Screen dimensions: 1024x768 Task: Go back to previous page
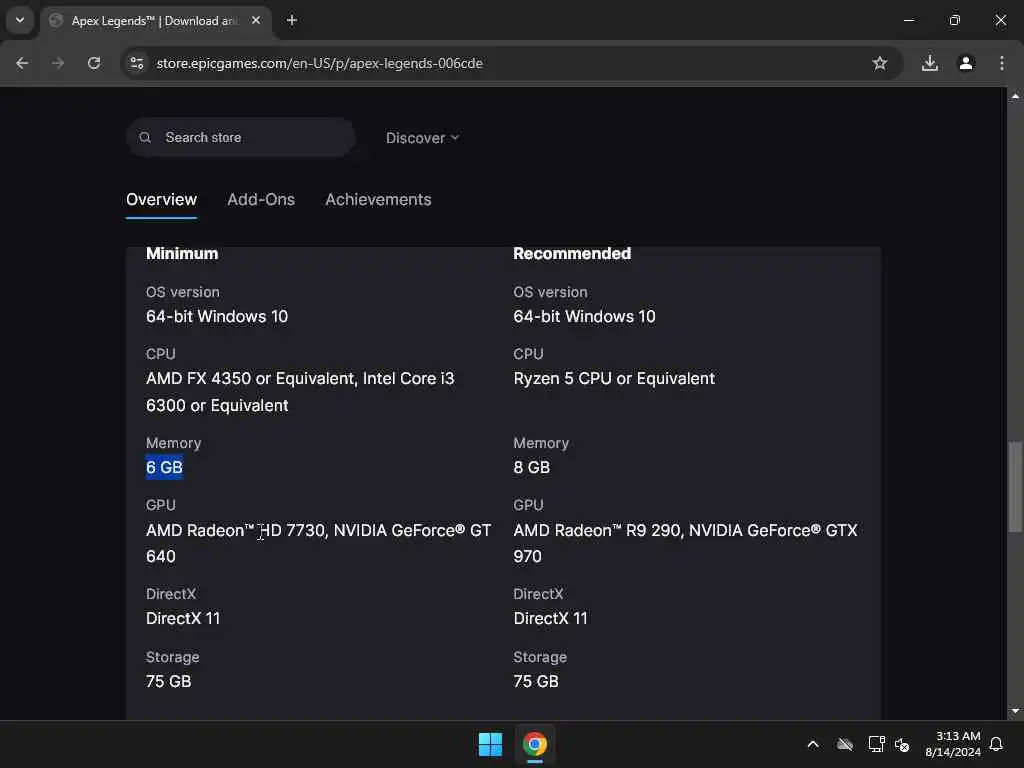click(x=22, y=63)
